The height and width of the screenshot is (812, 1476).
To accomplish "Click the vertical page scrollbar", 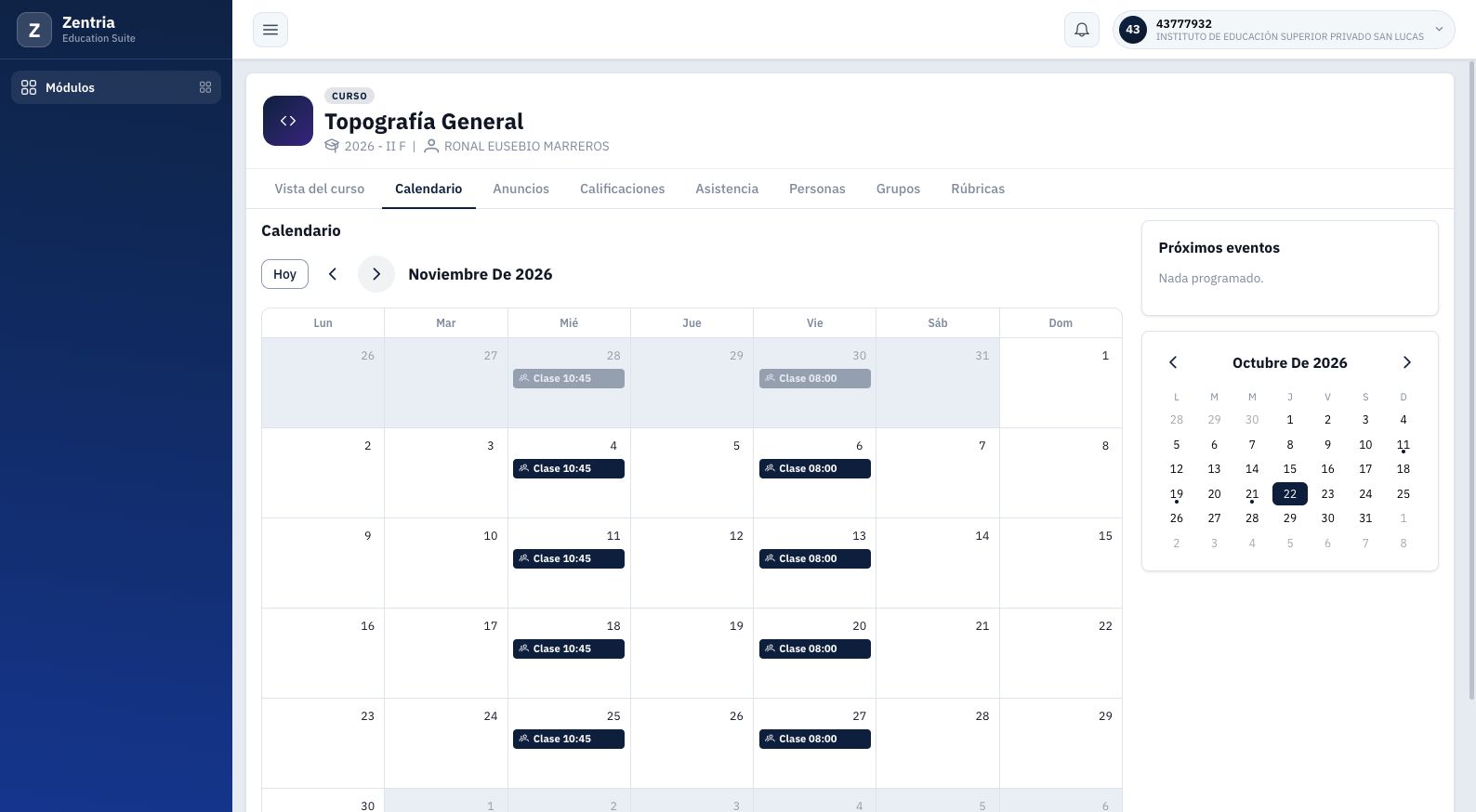I will coord(1471,381).
